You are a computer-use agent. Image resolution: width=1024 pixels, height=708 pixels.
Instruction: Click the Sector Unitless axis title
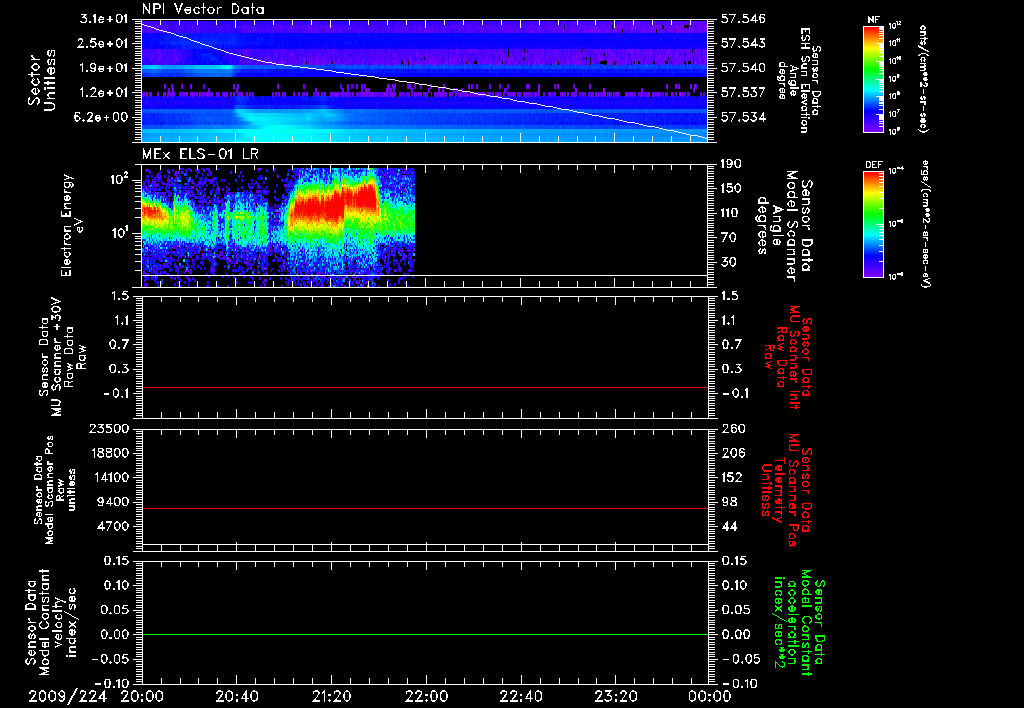click(42, 80)
